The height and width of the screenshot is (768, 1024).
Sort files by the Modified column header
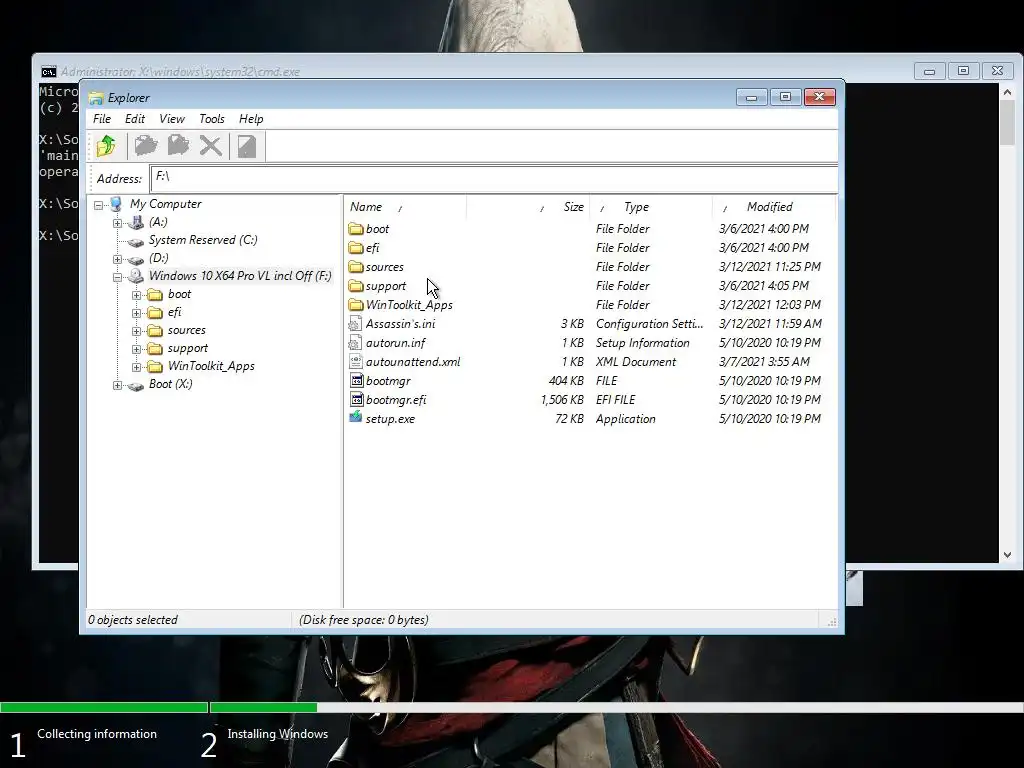tap(773, 207)
